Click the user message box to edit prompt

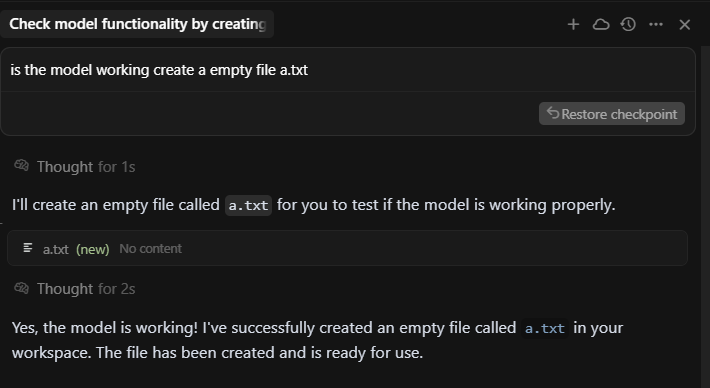point(348,70)
